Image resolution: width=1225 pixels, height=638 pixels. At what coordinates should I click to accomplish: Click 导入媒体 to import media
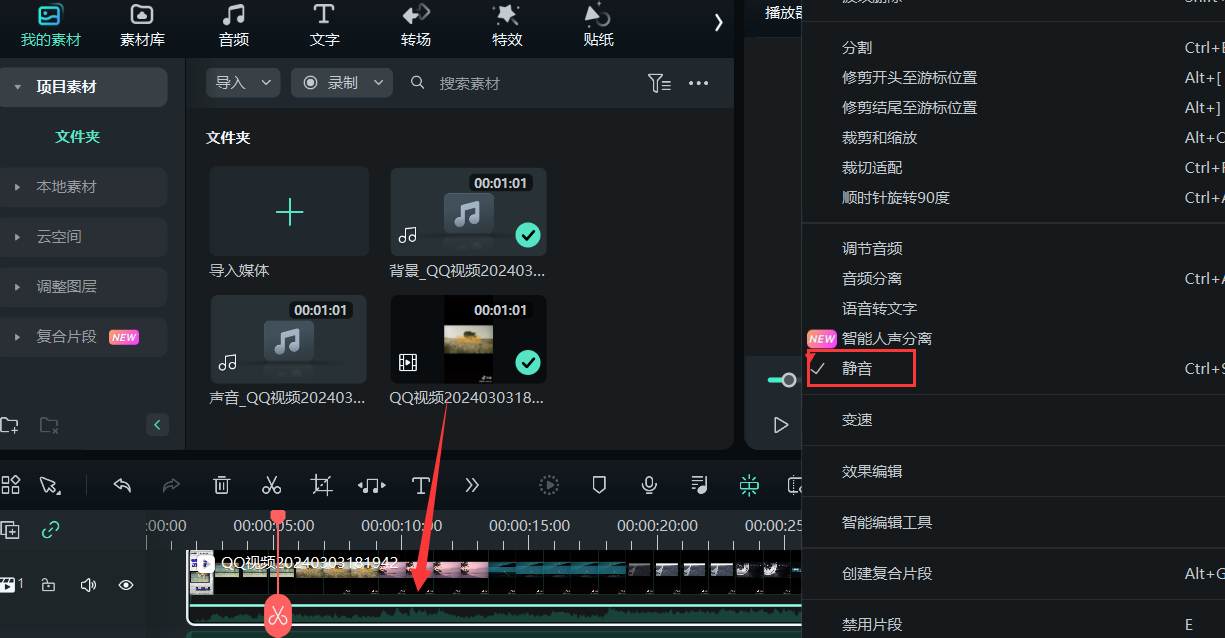pos(288,212)
